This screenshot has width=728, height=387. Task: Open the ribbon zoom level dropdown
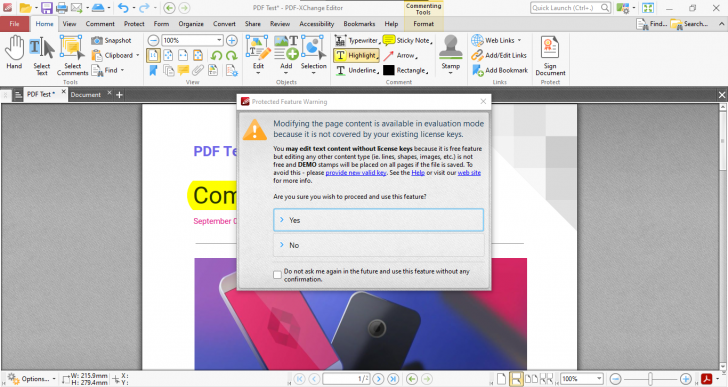coord(219,40)
